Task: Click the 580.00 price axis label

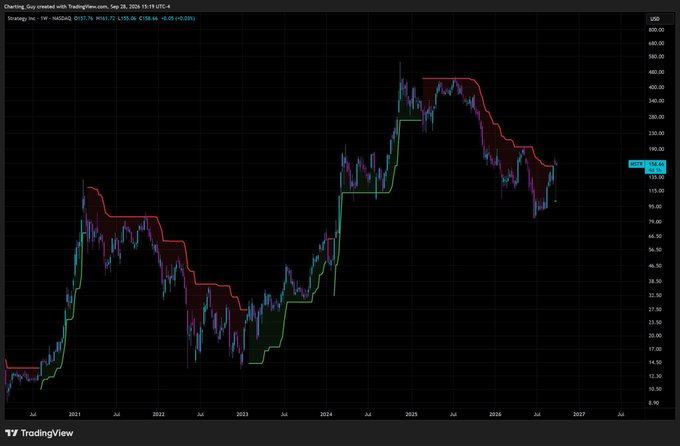Action: pos(656,57)
